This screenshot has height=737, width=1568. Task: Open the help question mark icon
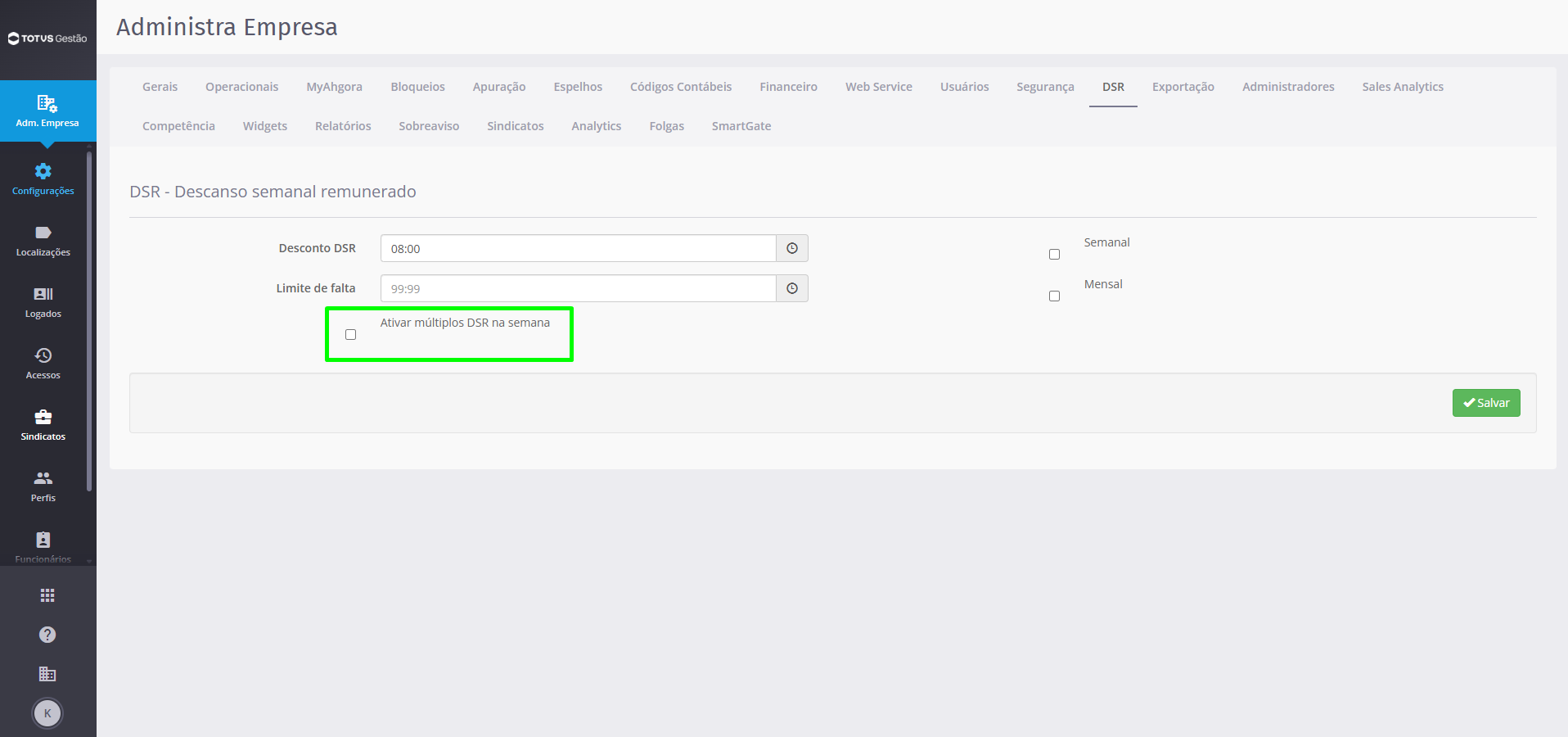[x=47, y=635]
